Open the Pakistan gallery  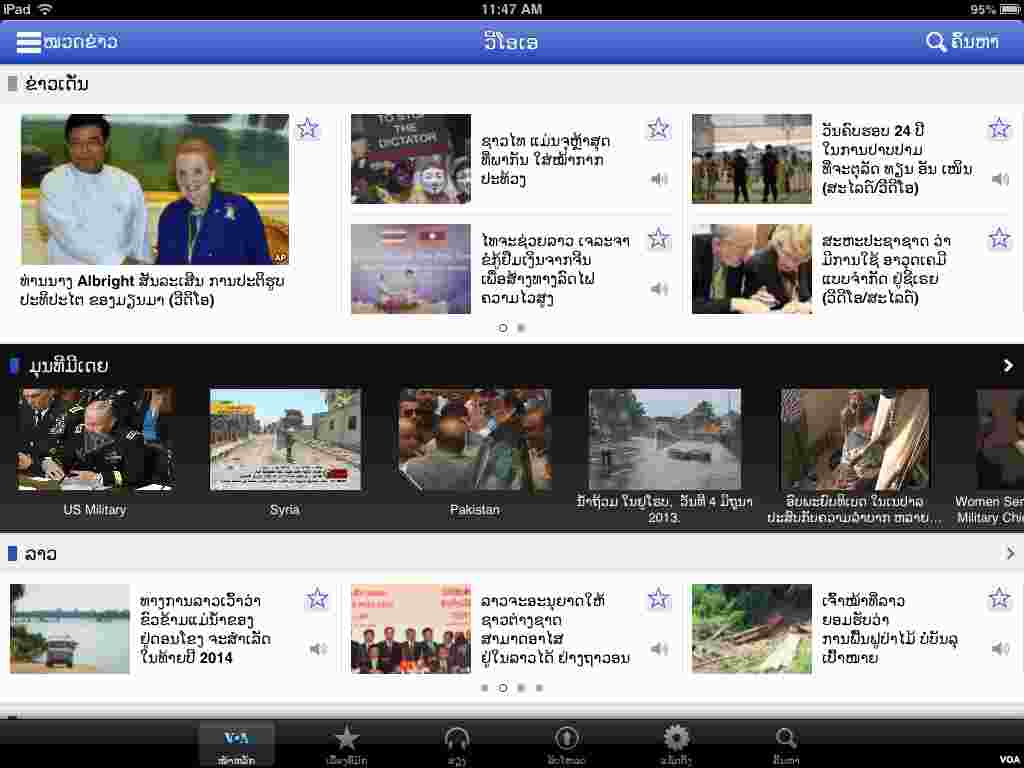click(475, 439)
